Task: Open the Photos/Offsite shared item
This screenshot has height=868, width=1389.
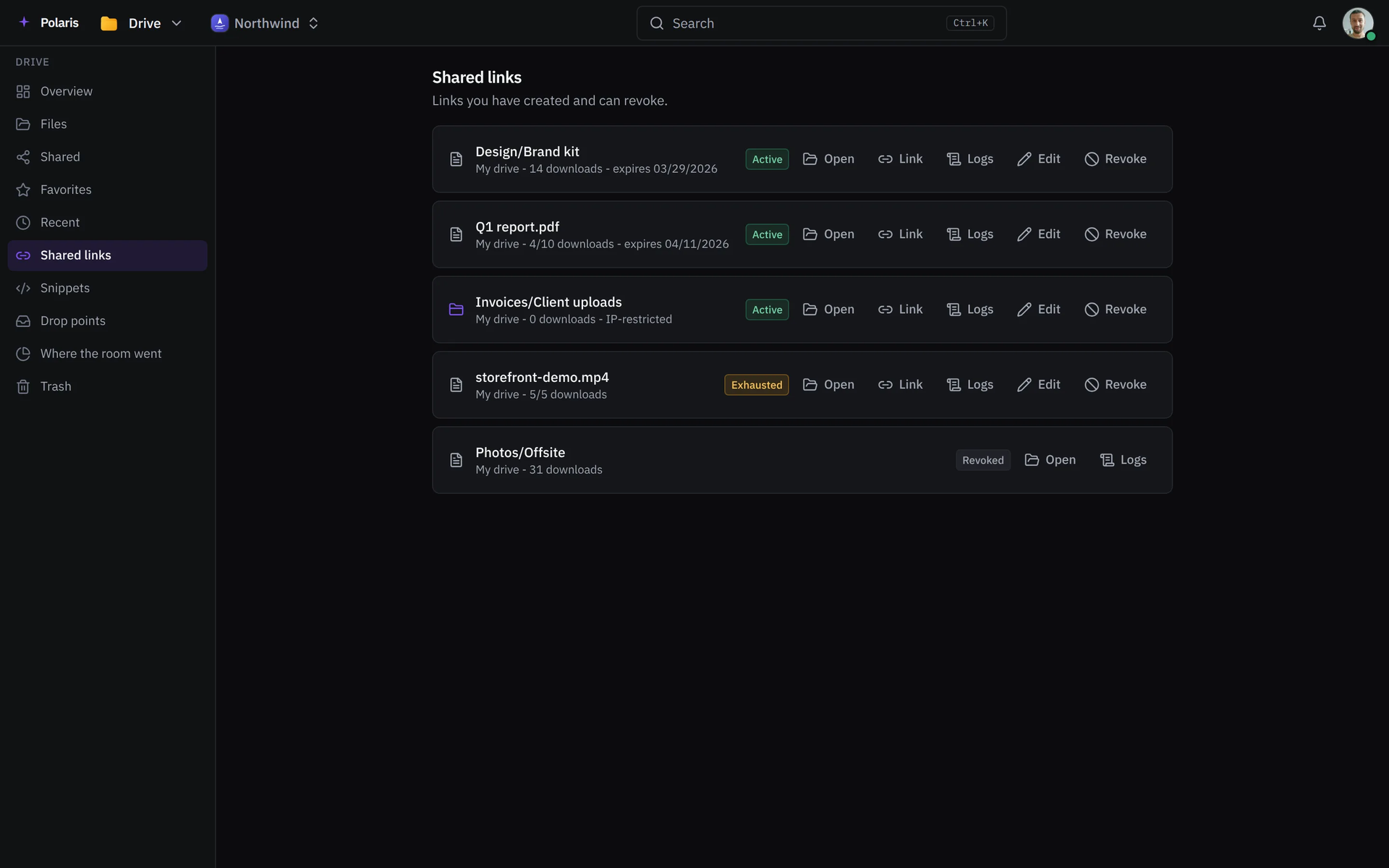Action: click(x=1050, y=460)
